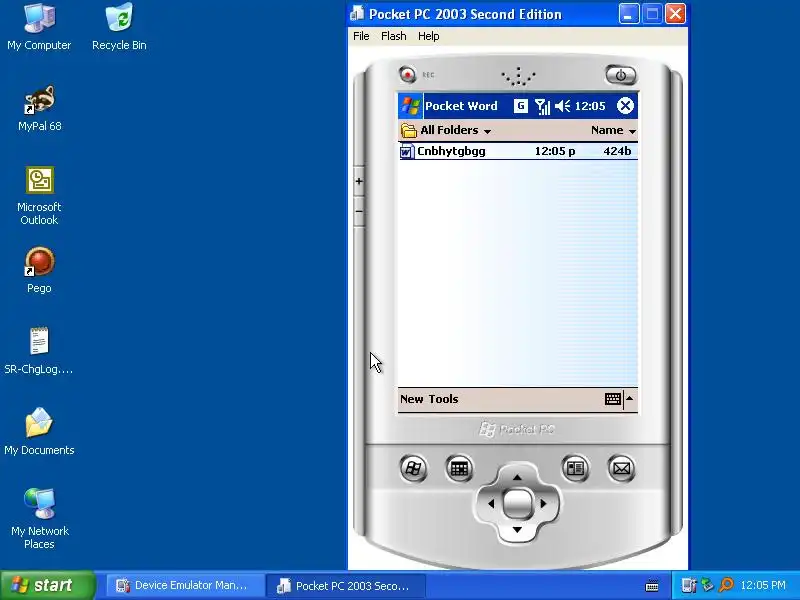
Task: Expand the input method selector arrow
Action: (630, 398)
